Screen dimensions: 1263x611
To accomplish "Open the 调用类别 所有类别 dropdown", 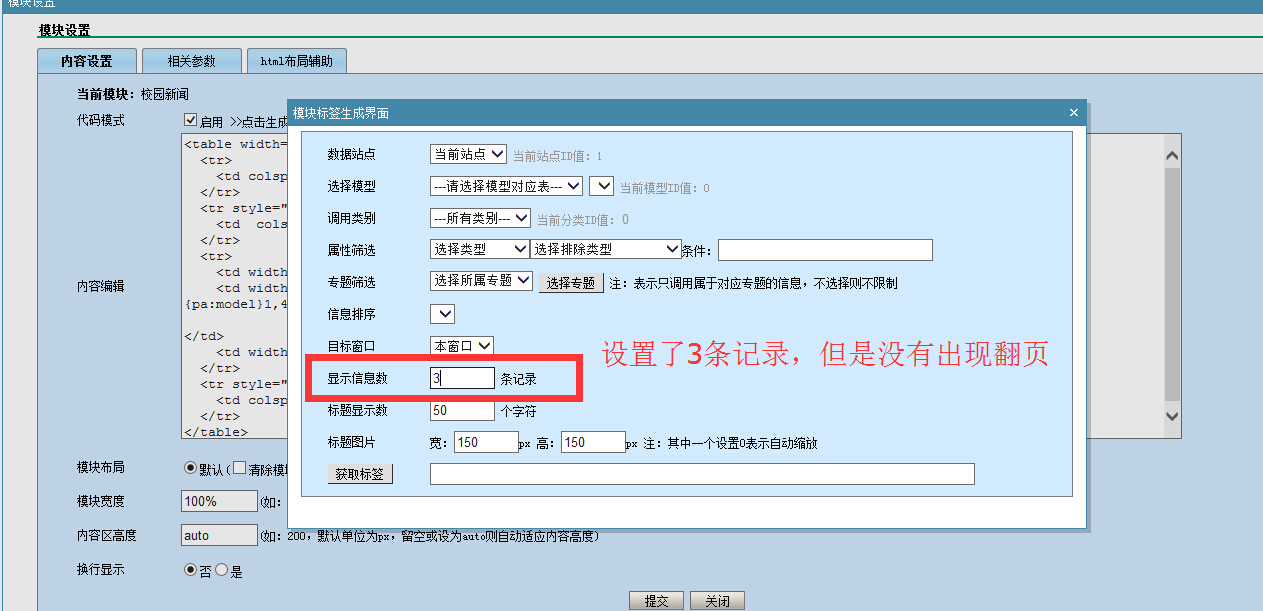I will click(x=484, y=218).
